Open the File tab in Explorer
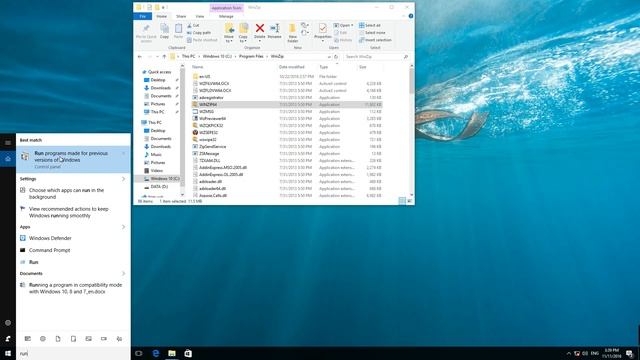 point(142,16)
